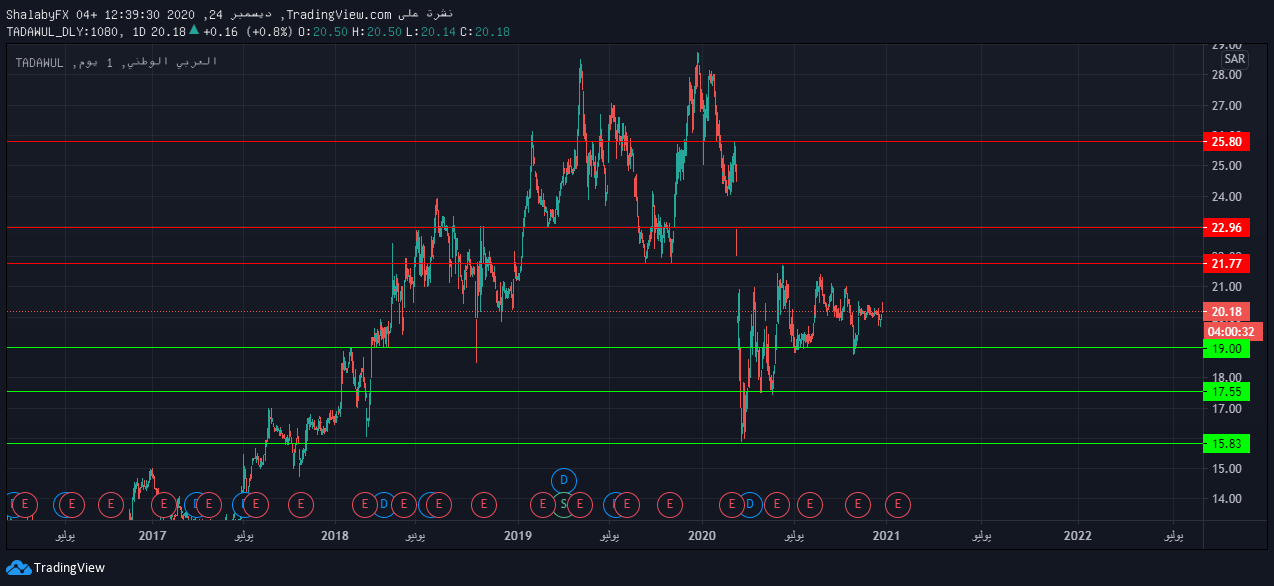The width and height of the screenshot is (1274, 586).
Task: Open the last E earnings marker past 2021
Action: pyautogui.click(x=898, y=505)
